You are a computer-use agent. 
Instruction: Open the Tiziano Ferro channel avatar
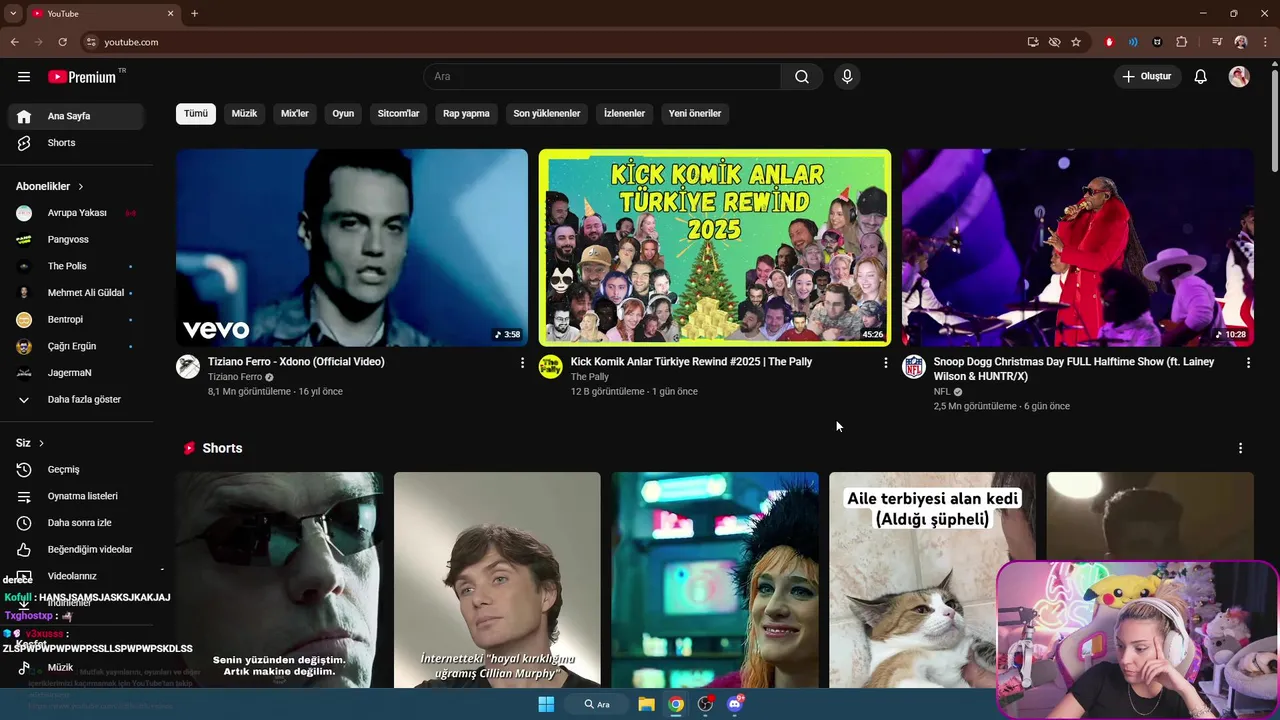coord(188,367)
